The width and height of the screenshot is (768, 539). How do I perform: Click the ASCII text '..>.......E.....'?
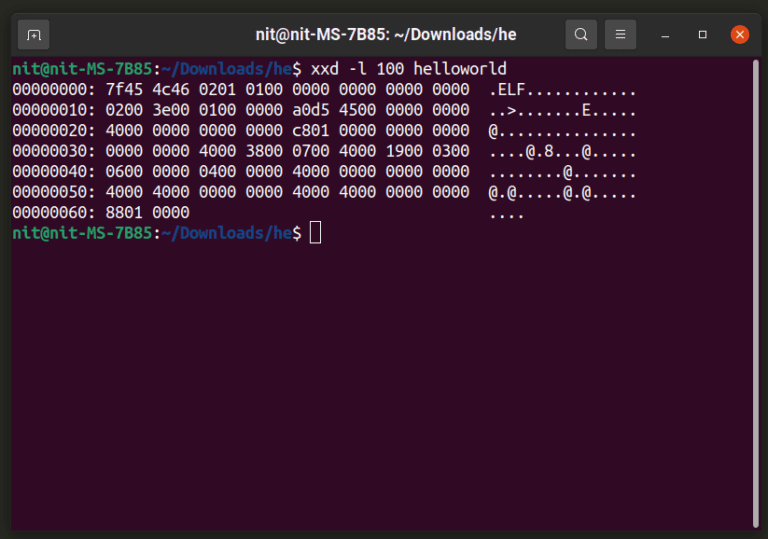pyautogui.click(x=562, y=111)
